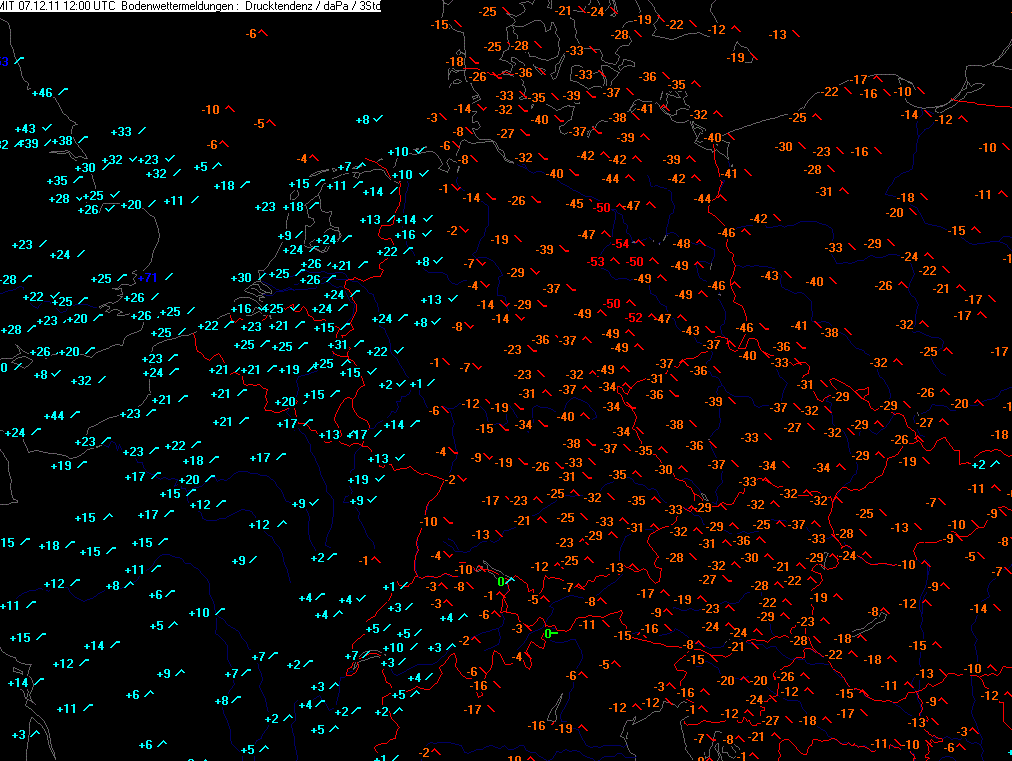1012x761 pixels.
Task: Select the orange -45 station value
Action: tap(574, 204)
